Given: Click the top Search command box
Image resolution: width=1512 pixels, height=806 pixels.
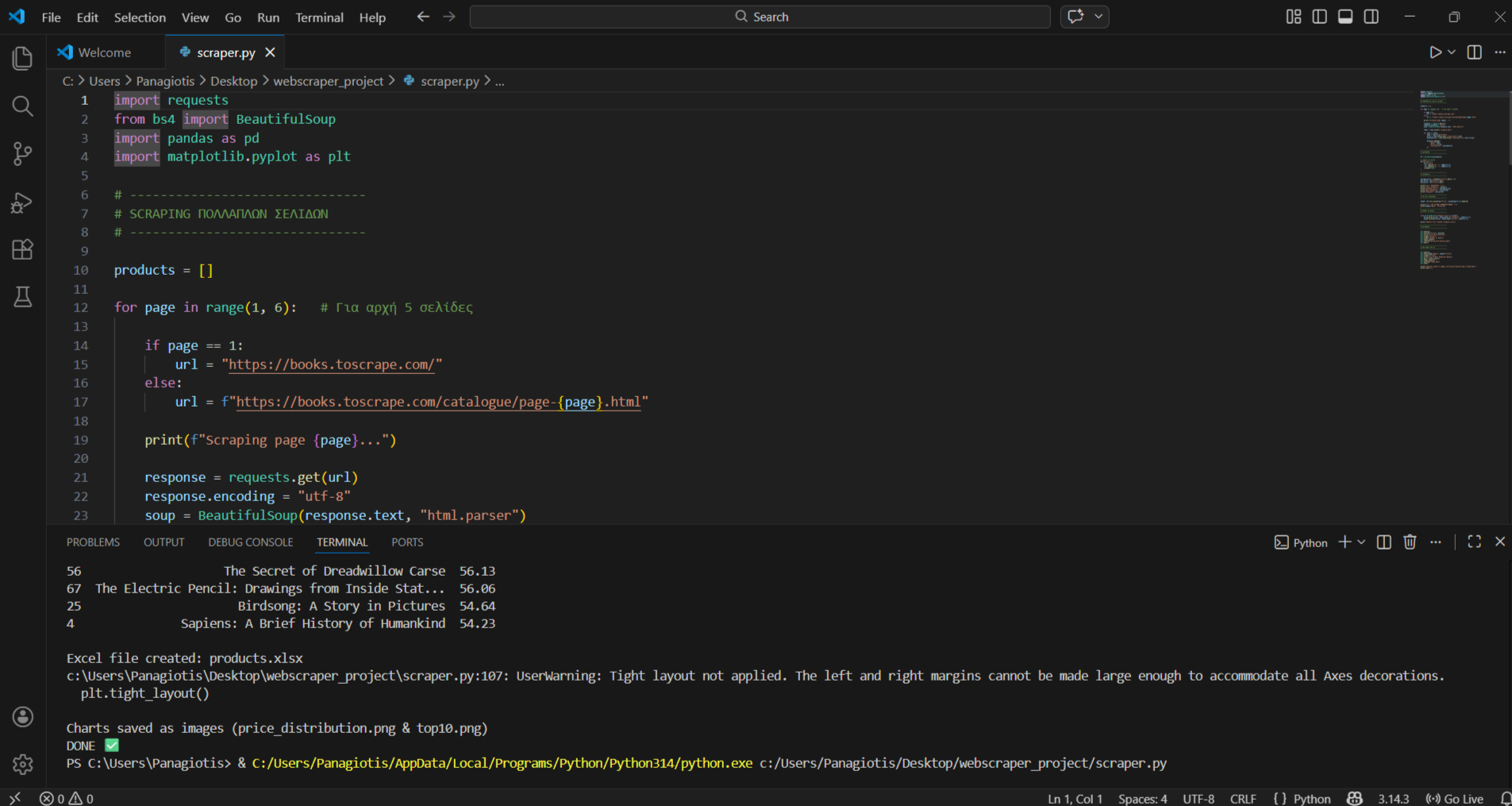Looking at the screenshot, I should pyautogui.click(x=760, y=17).
